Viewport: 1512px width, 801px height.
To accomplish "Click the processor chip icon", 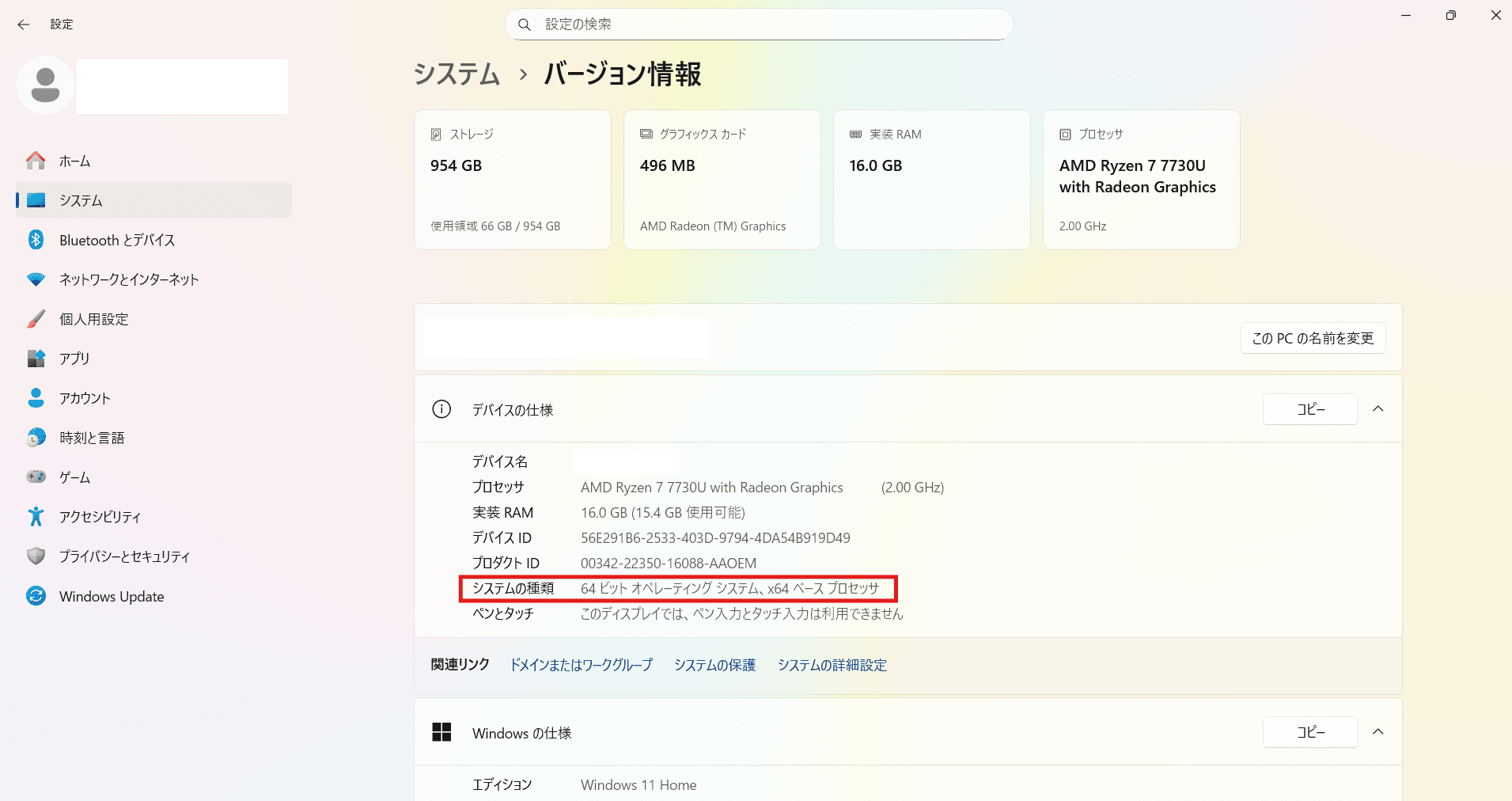I will (1065, 135).
